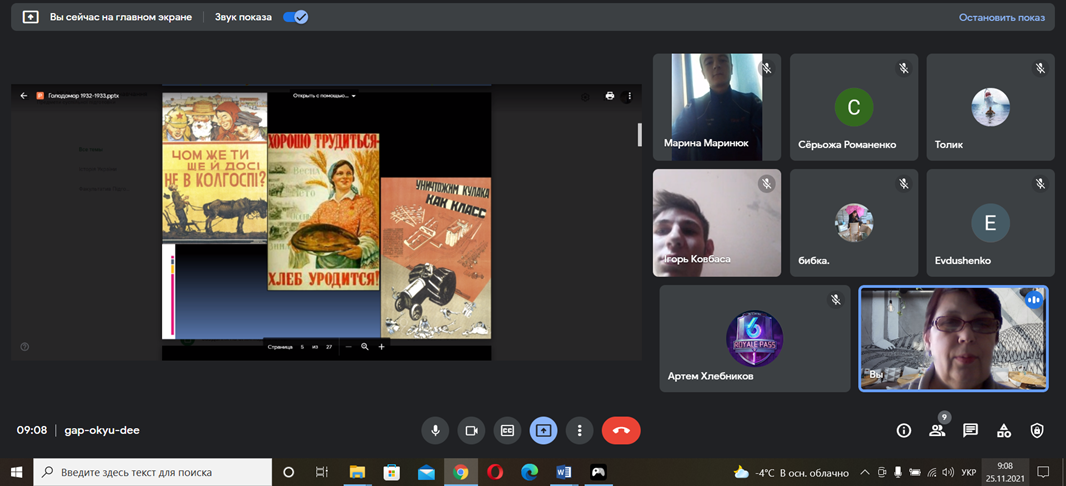Click muted mic icon on Сёрьожа Романенко tile
Screen dimensions: 1066x486
904,68
